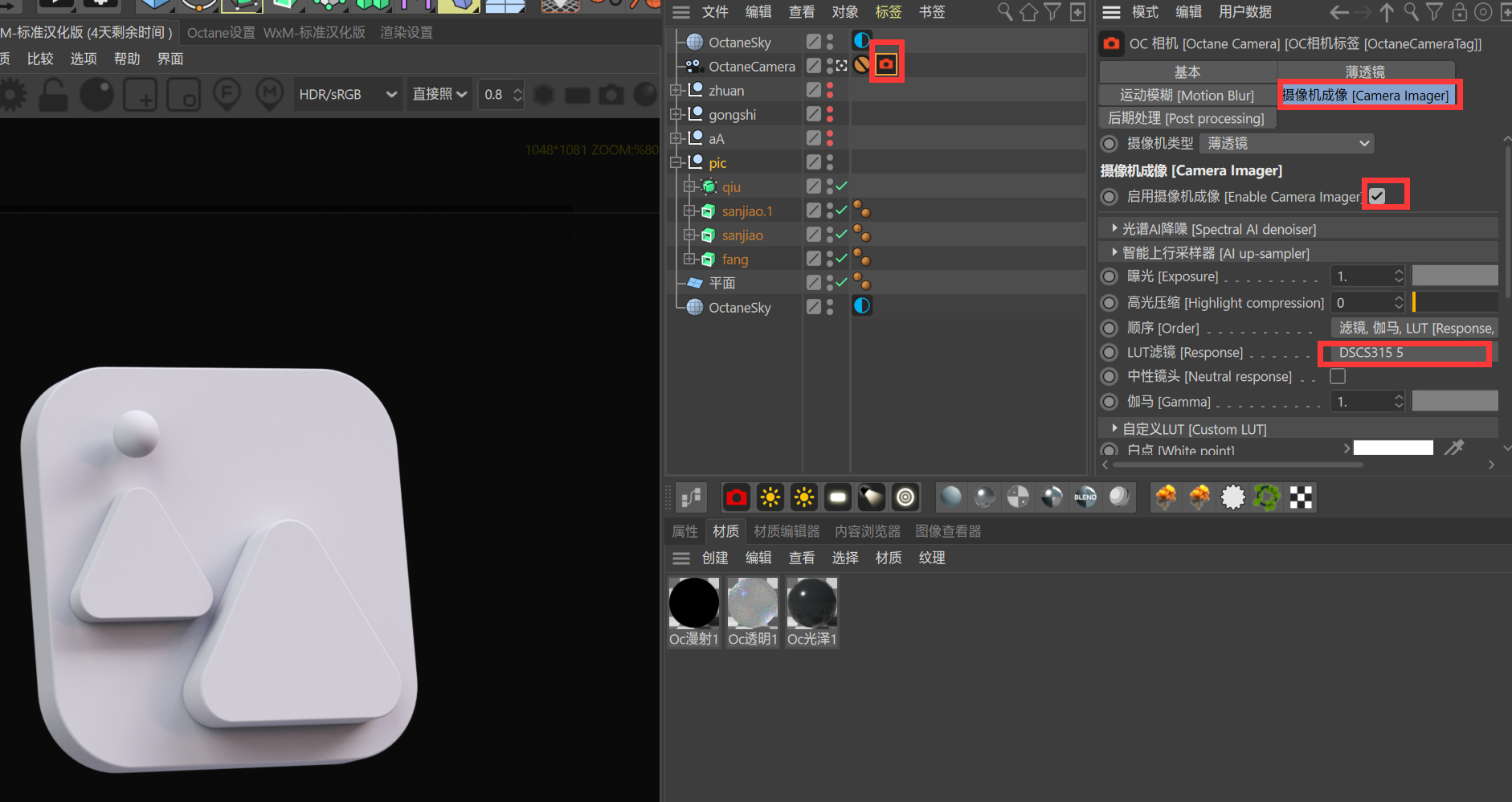
Task: Click the Octane environment tag on the first OctaneSky
Action: tap(861, 40)
